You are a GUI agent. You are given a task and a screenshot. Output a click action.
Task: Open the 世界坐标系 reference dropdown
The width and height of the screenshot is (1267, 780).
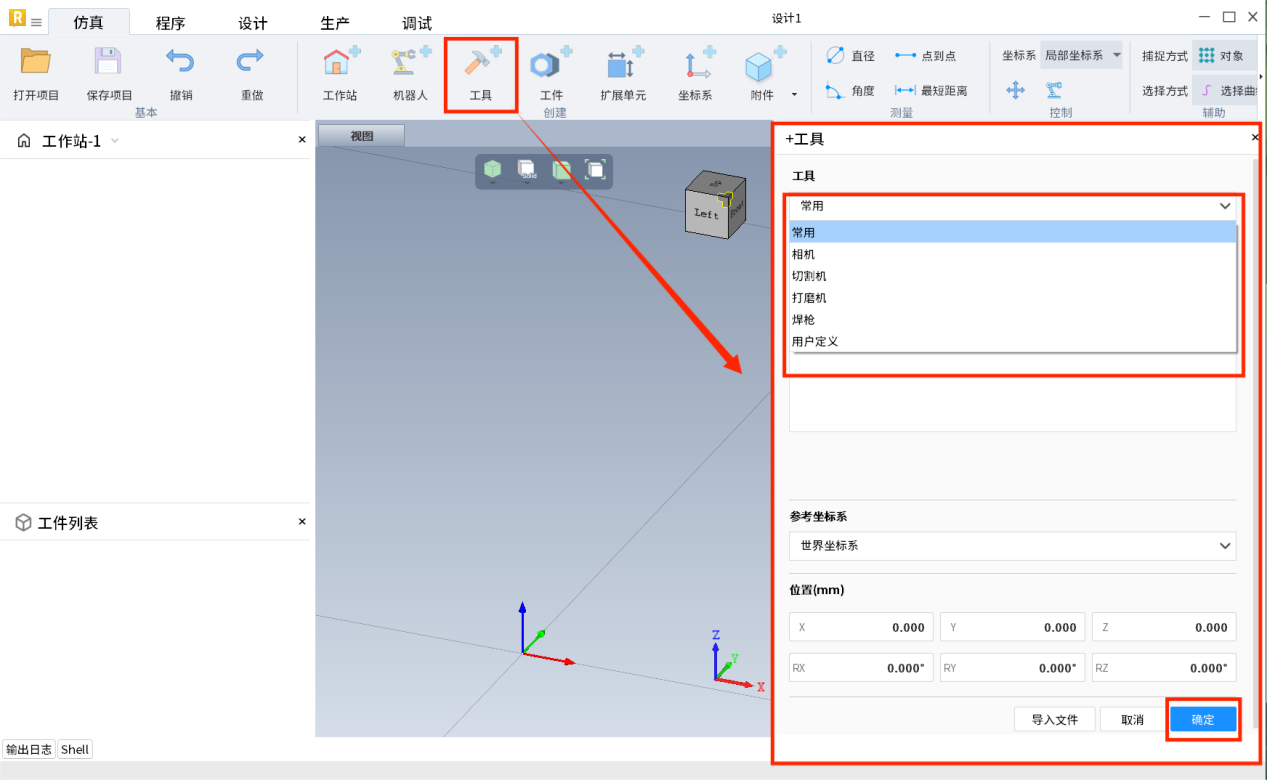[x=1012, y=546]
